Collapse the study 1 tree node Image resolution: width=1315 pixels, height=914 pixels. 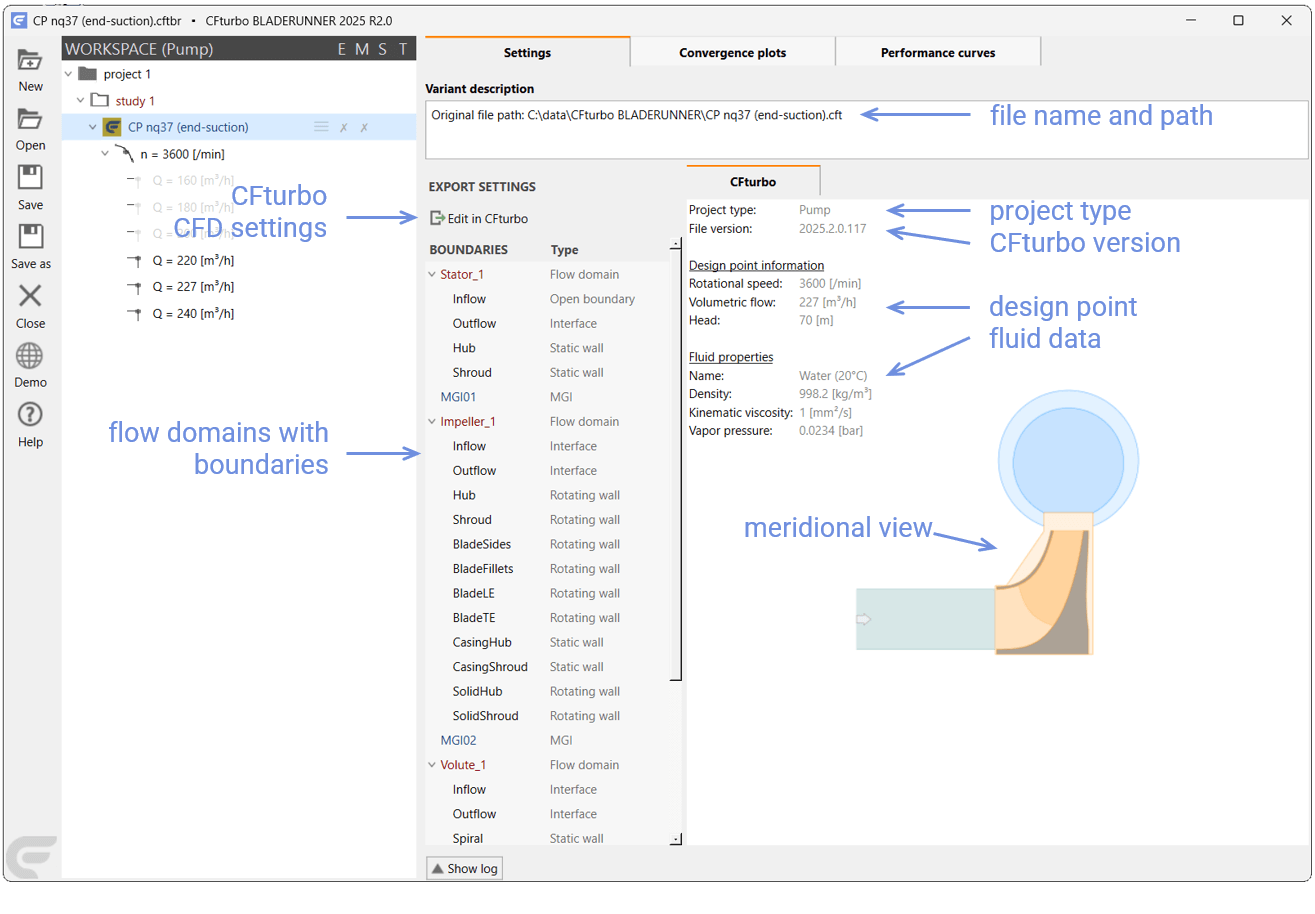pos(80,101)
